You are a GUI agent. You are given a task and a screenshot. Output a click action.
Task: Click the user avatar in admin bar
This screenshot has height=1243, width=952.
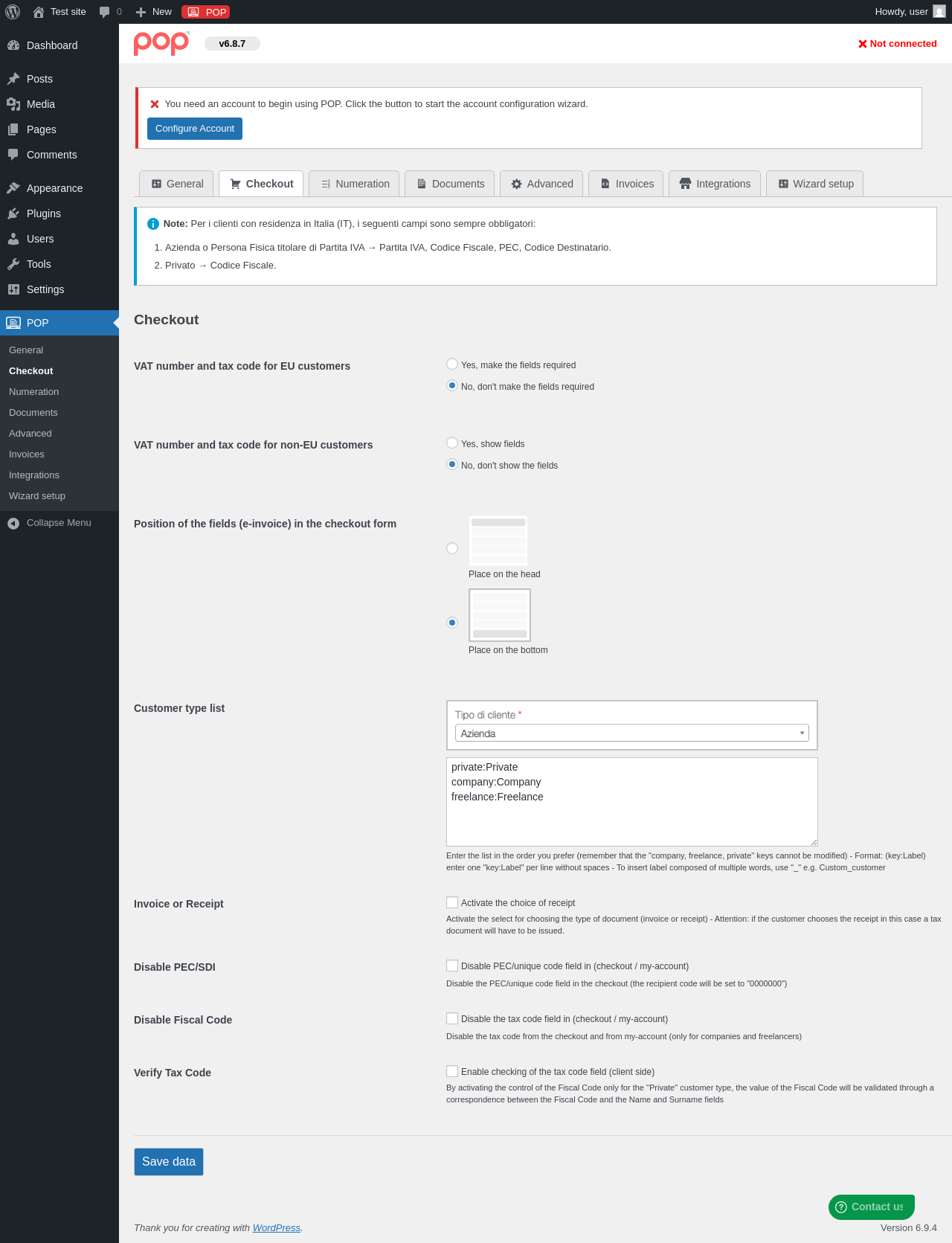(x=939, y=12)
